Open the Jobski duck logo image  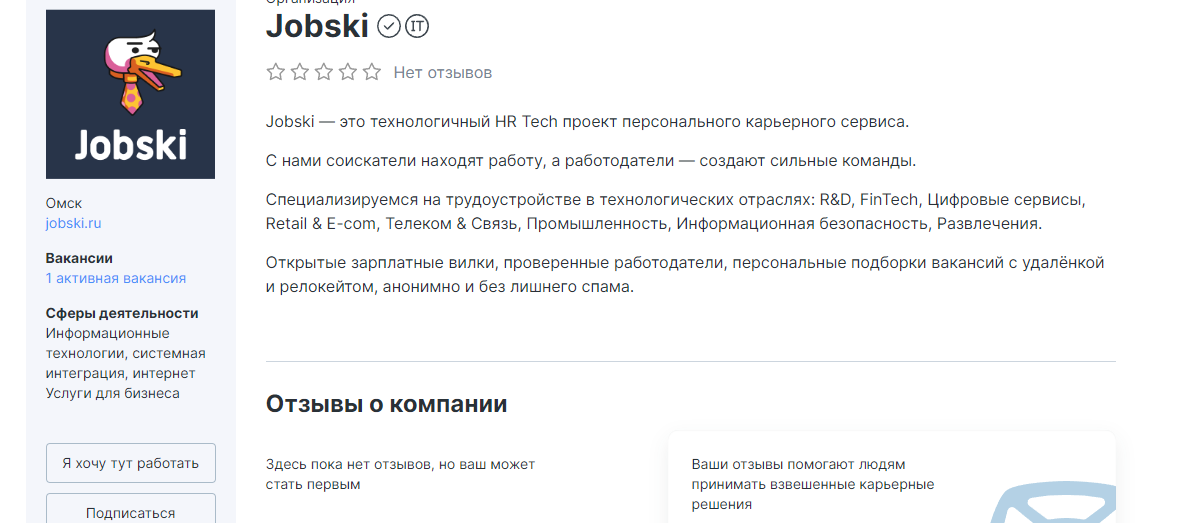pos(130,94)
